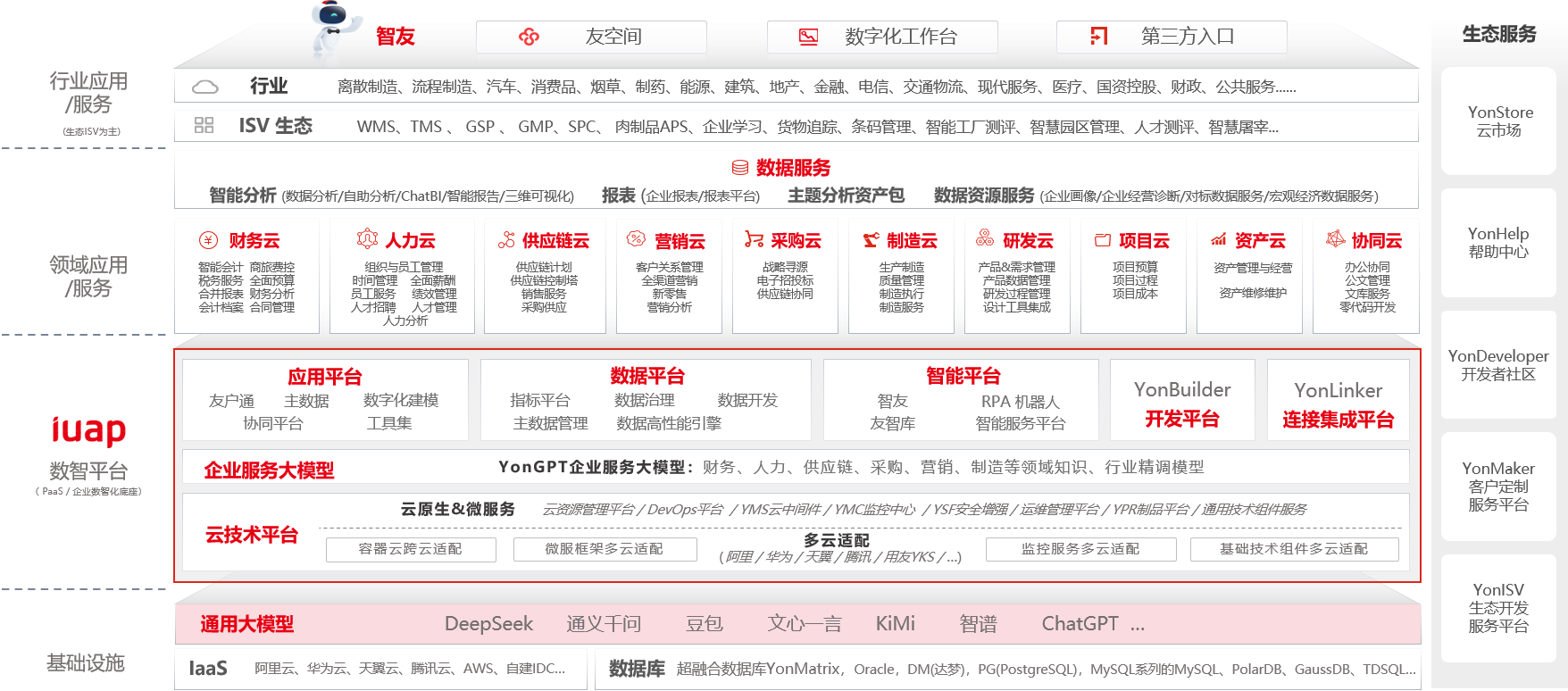Click the 数智平台 label under iuap

coord(88,470)
